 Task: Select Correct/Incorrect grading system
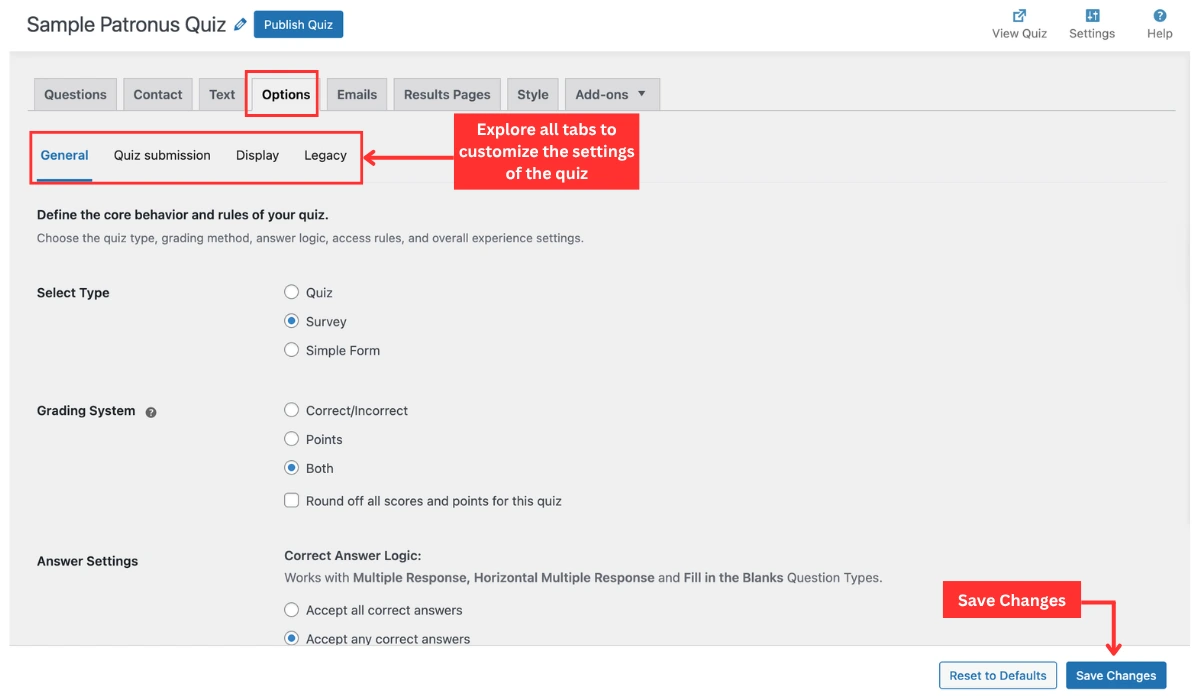[x=292, y=410]
